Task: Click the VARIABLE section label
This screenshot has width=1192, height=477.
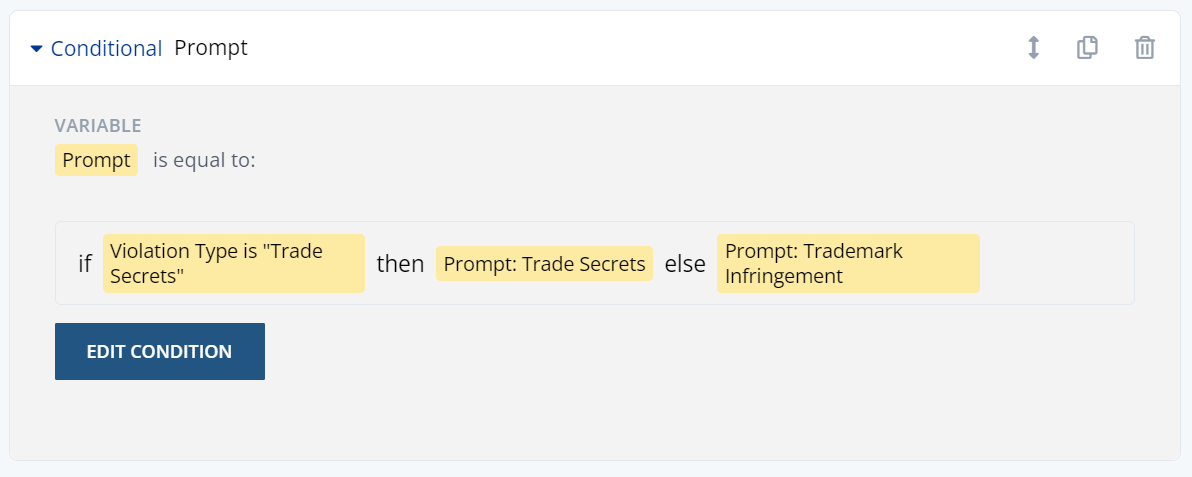Action: point(98,126)
